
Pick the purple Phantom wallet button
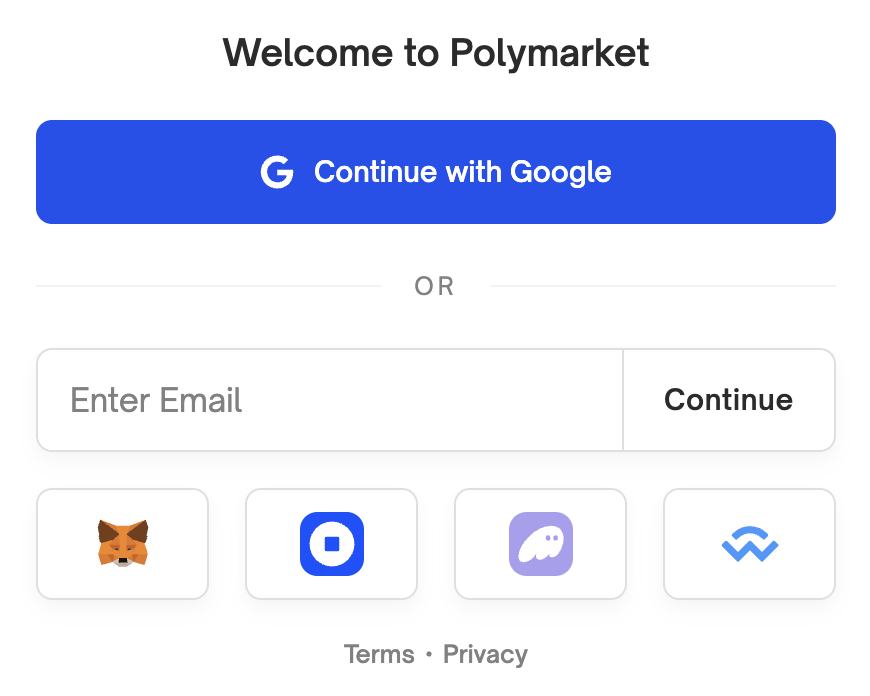point(540,544)
